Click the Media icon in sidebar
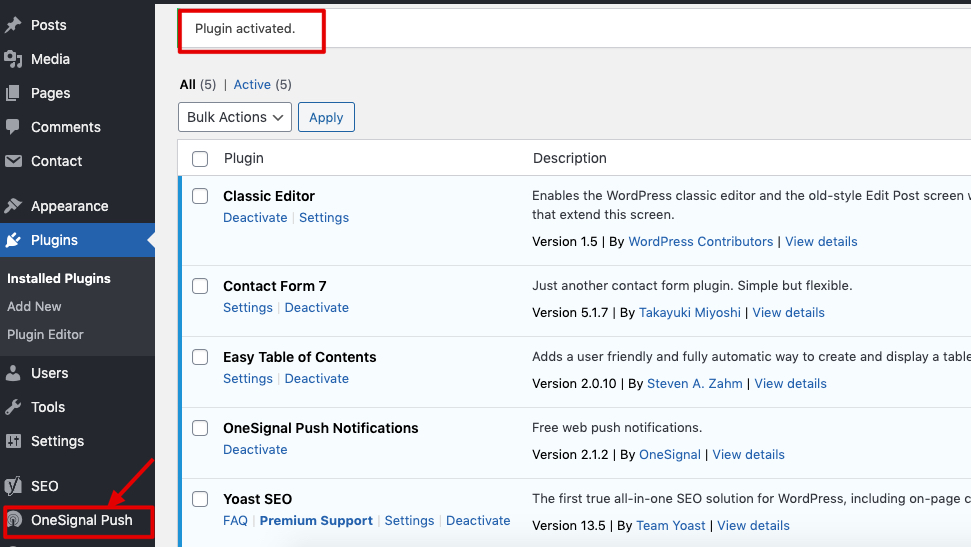The width and height of the screenshot is (971, 547). click(13, 59)
